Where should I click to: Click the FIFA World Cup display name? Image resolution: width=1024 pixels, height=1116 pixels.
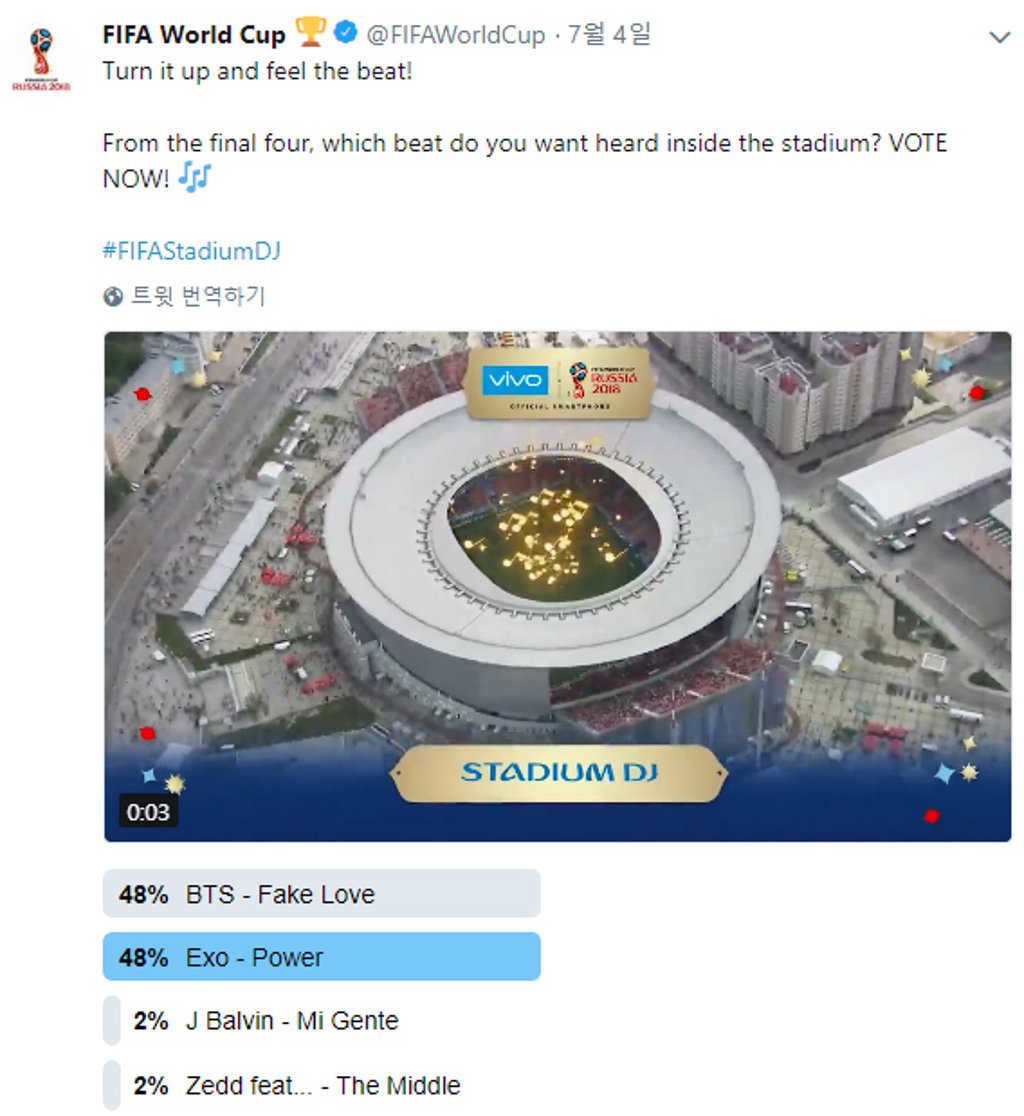pos(194,35)
